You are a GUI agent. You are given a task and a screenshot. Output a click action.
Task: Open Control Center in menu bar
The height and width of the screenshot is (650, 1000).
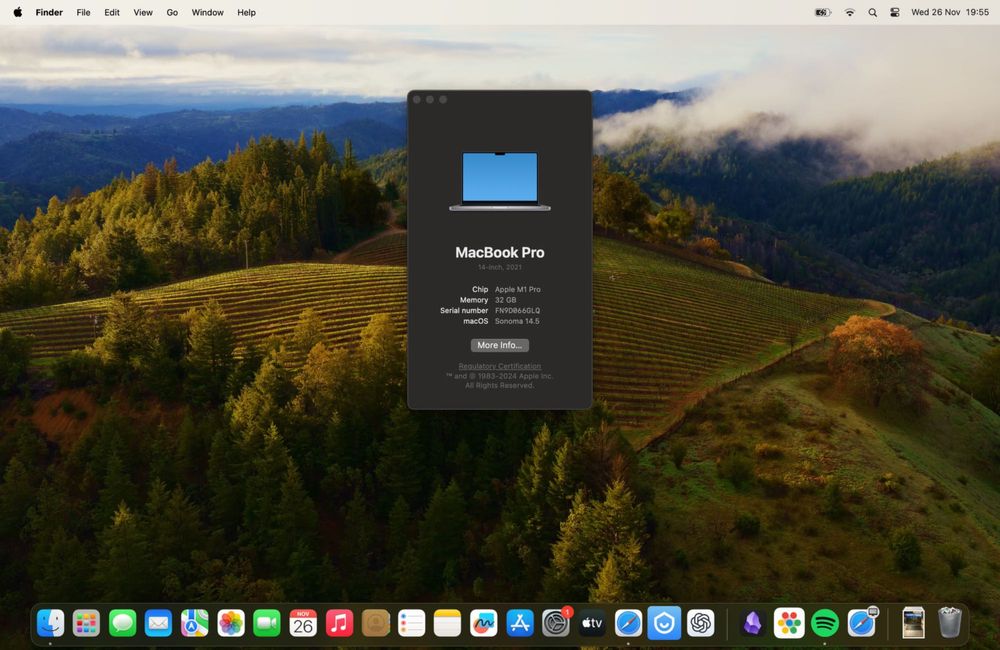[895, 12]
